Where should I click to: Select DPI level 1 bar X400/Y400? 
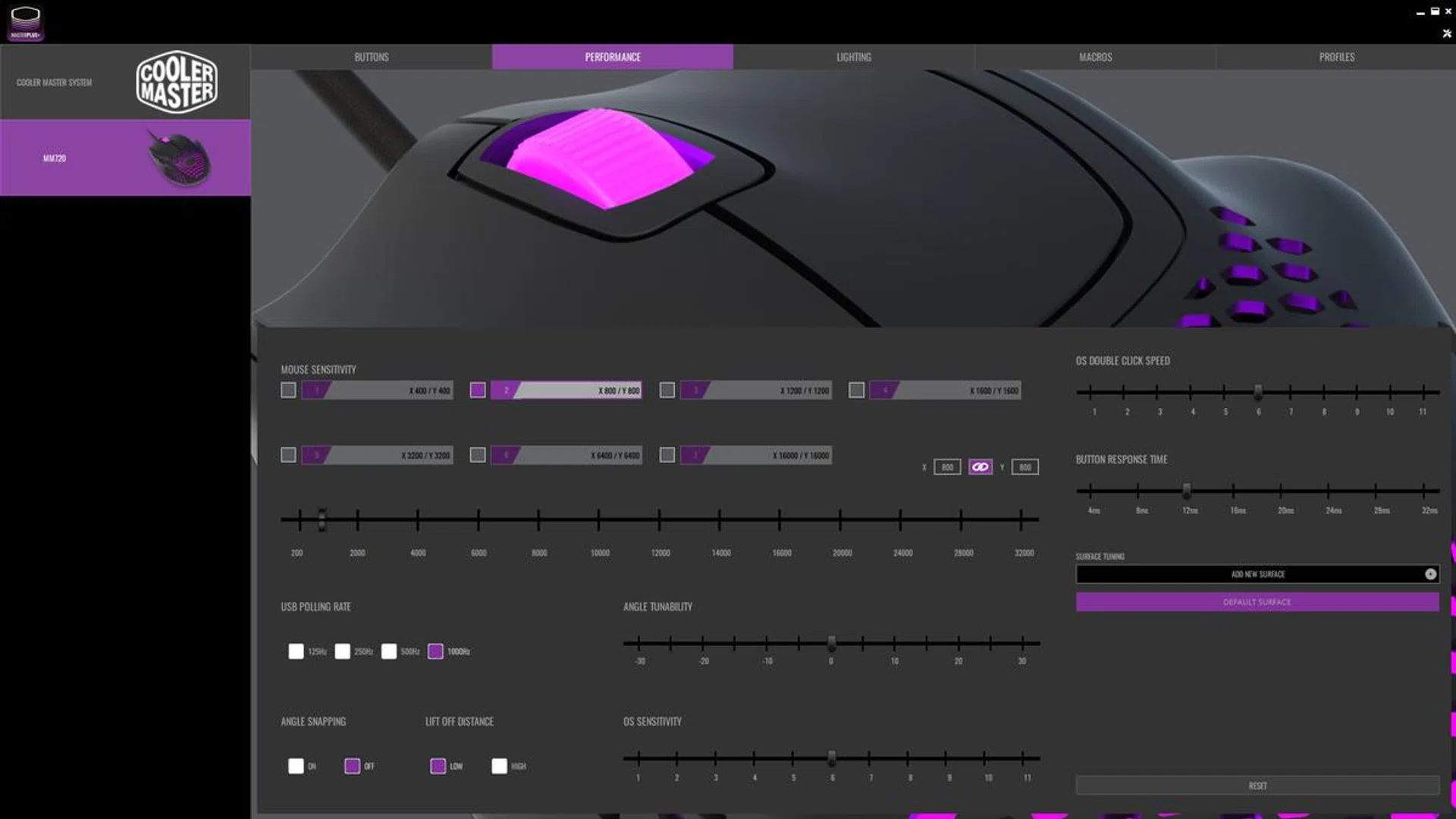pos(377,391)
